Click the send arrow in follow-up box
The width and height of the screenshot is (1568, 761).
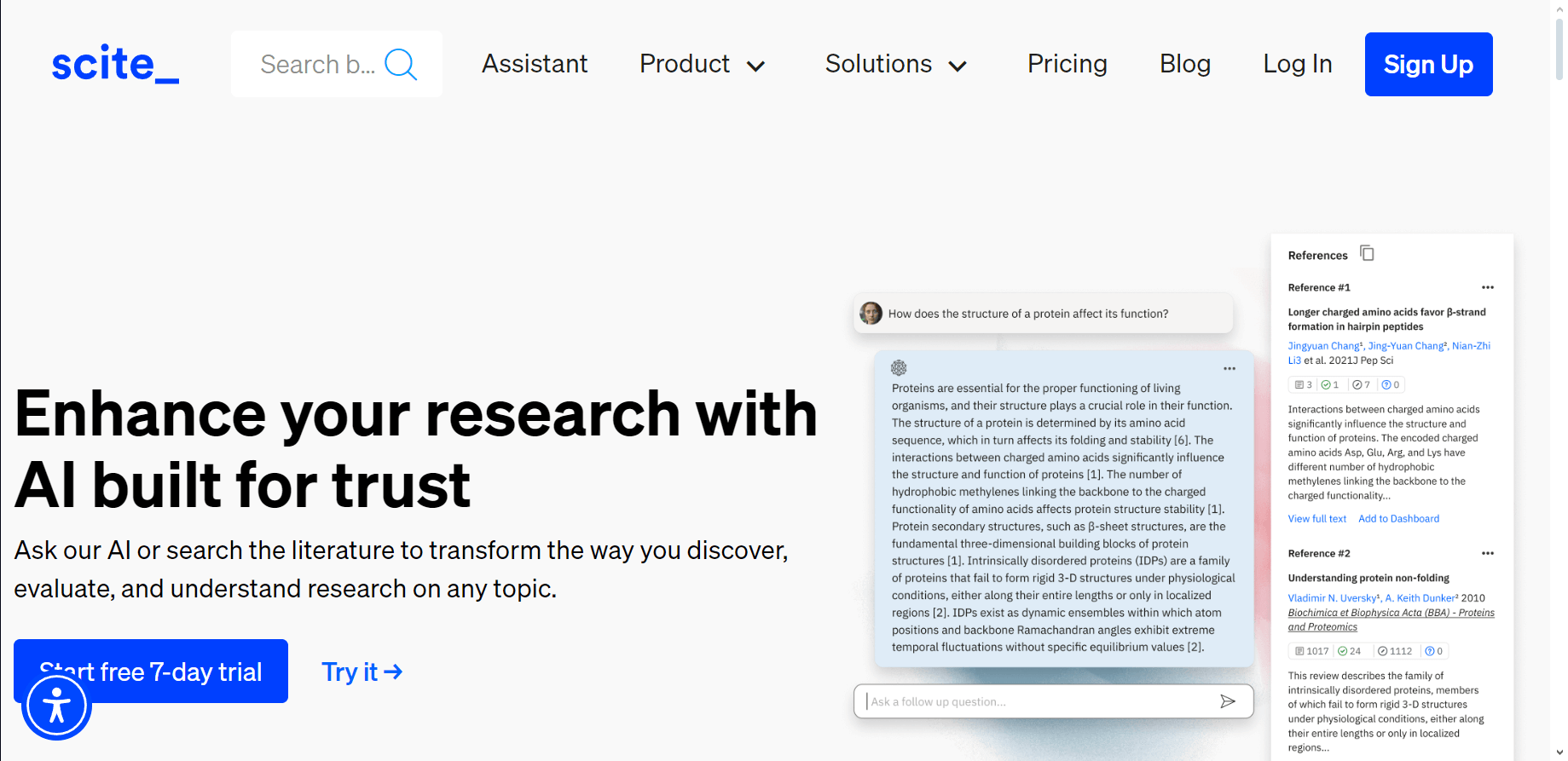1228,701
